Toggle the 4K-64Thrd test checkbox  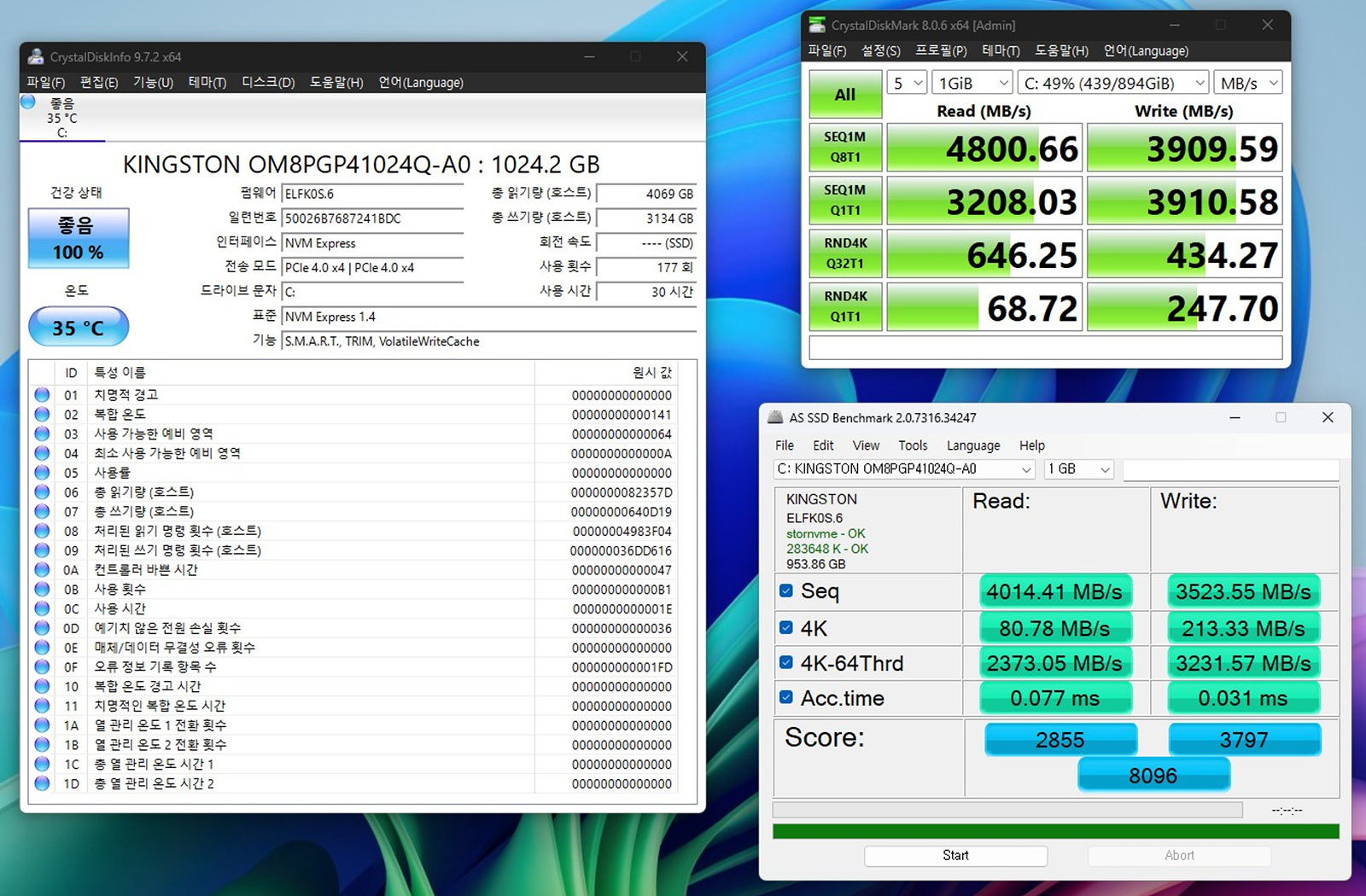pos(786,662)
